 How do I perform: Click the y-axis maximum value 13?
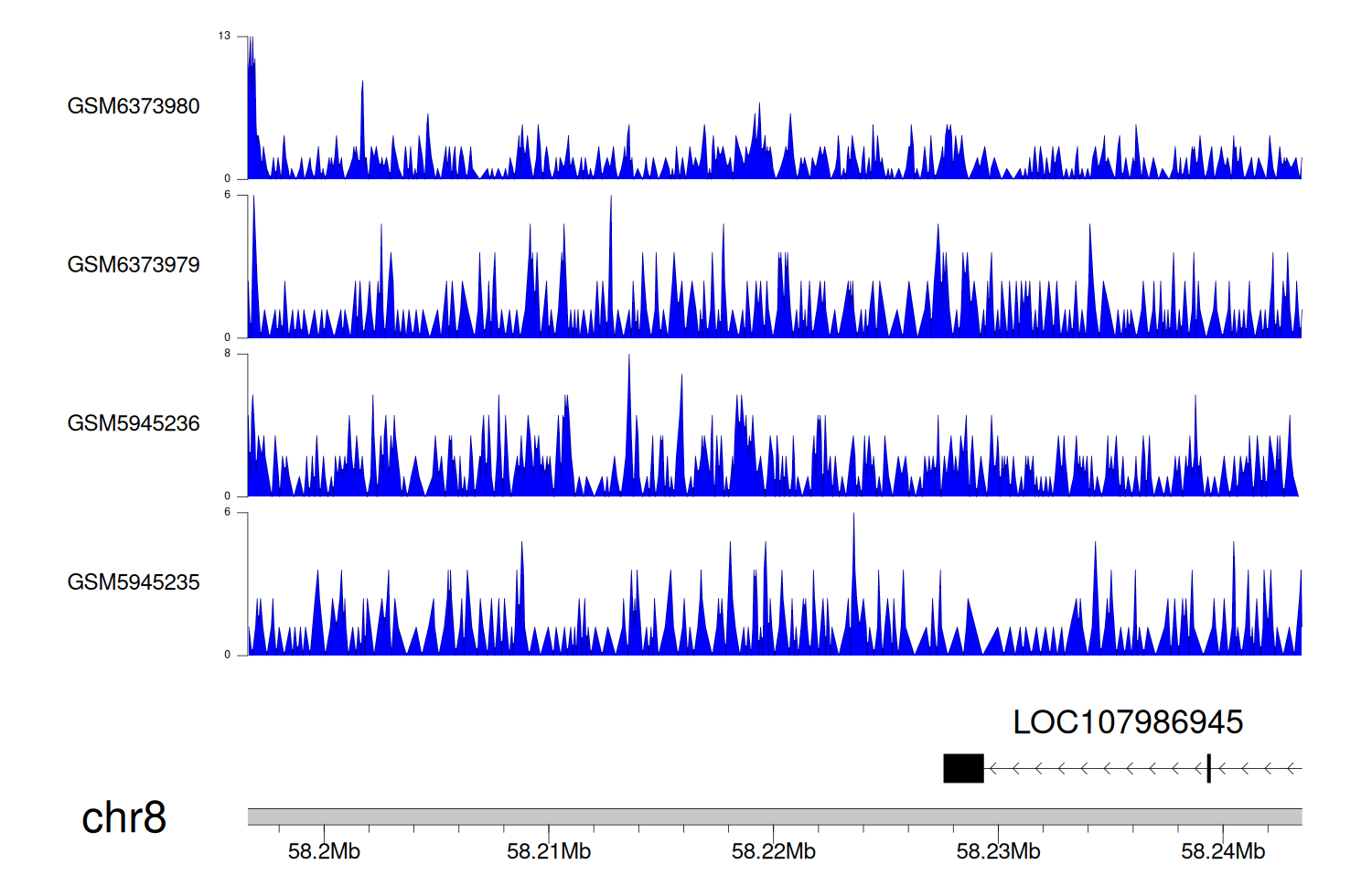224,36
